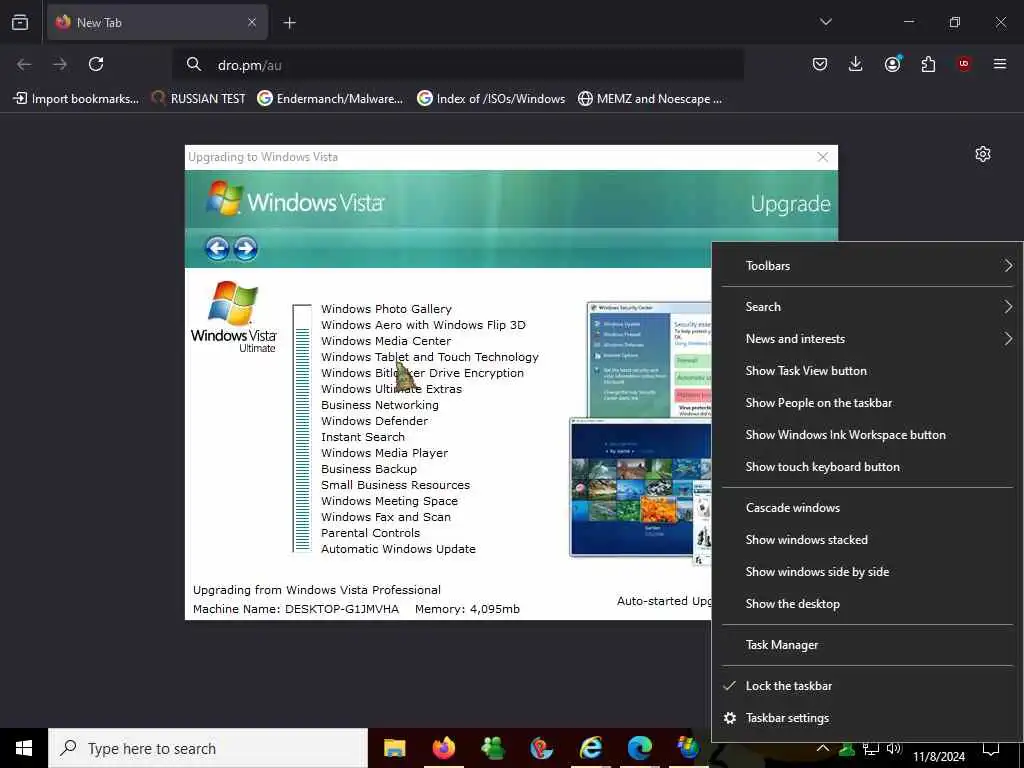Select the Automatic Windows Update text
Viewport: 1024px width, 768px height.
click(398, 549)
